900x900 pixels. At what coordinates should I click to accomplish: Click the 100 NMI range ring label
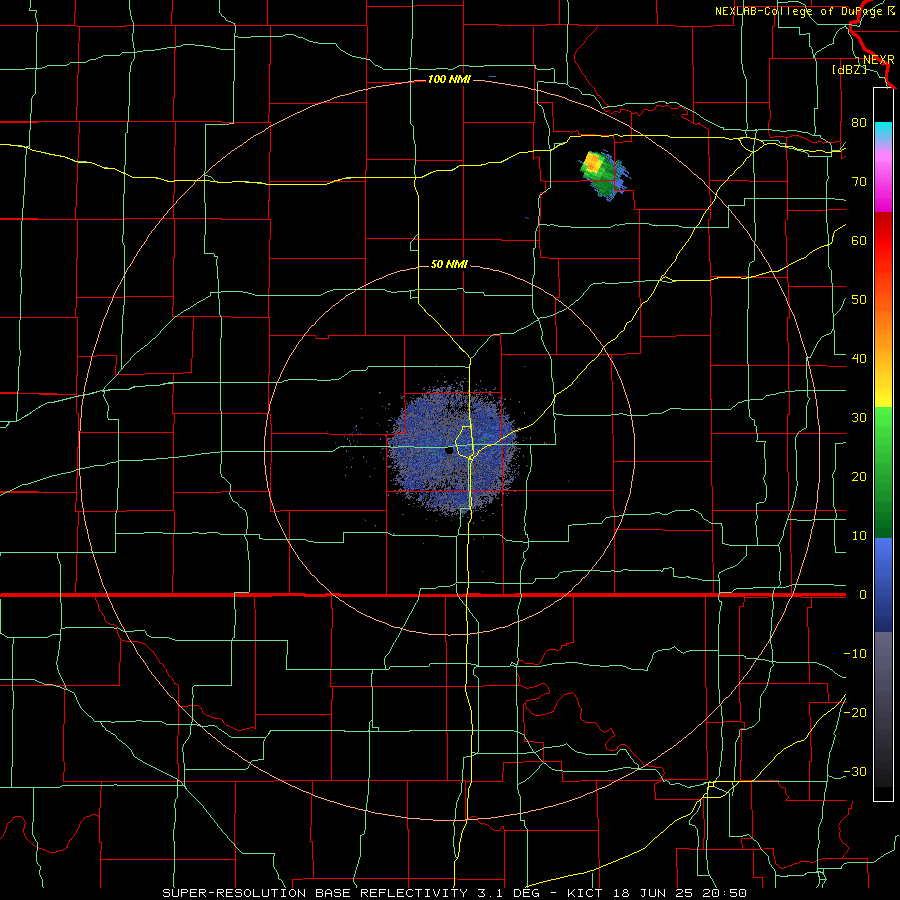449,79
